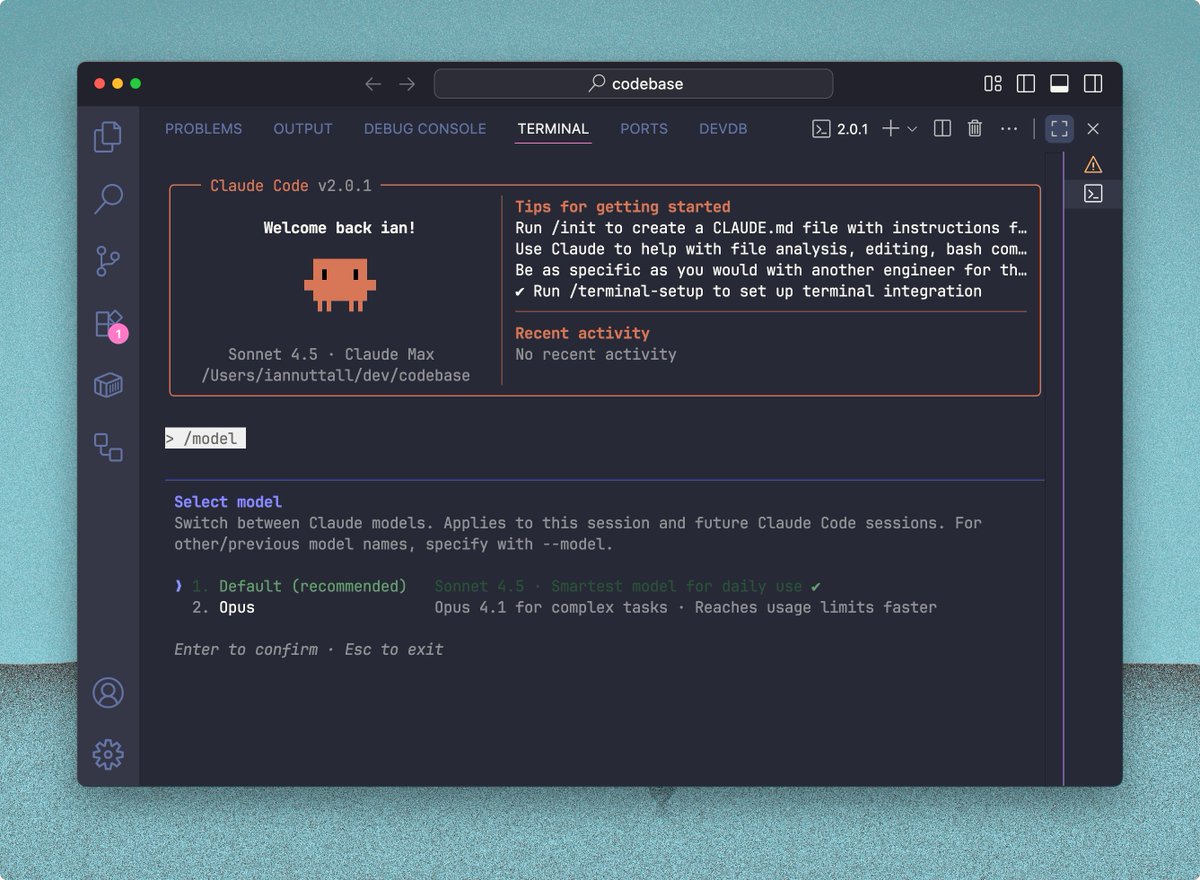Switch to the DEBUG CONSOLE tab
This screenshot has width=1200, height=880.
(425, 129)
